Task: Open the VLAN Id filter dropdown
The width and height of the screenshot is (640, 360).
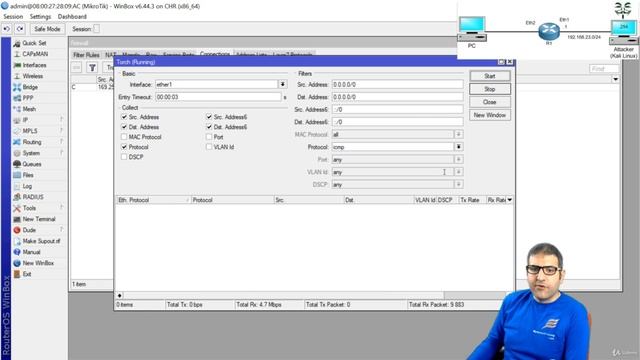Action: [459, 172]
